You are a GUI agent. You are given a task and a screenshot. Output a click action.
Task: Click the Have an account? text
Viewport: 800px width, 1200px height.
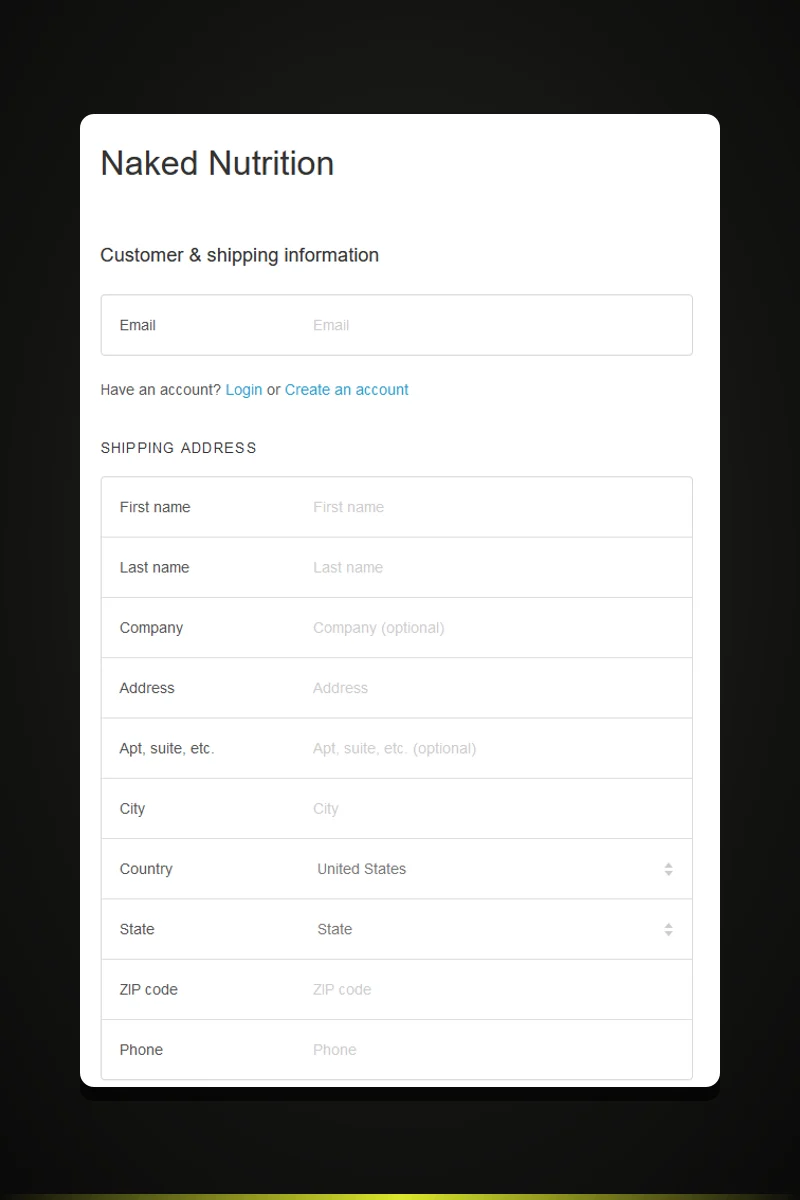click(x=161, y=390)
